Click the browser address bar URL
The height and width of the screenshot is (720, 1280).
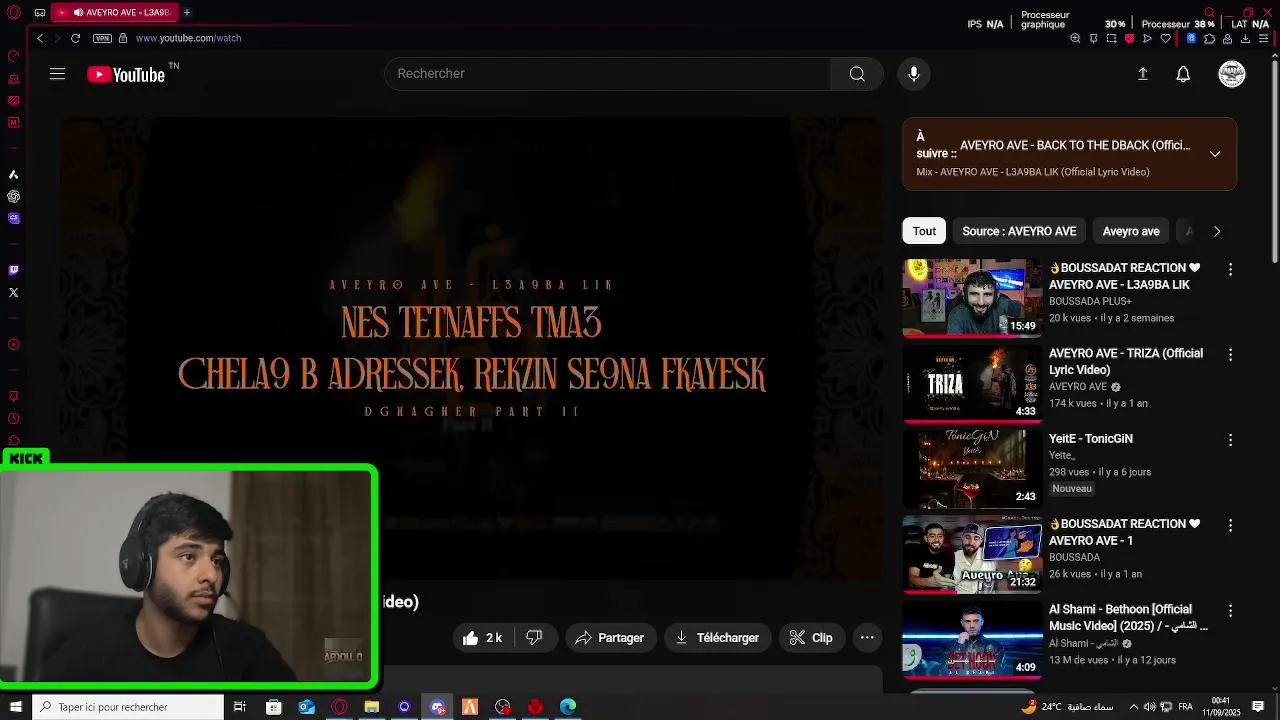[188, 38]
